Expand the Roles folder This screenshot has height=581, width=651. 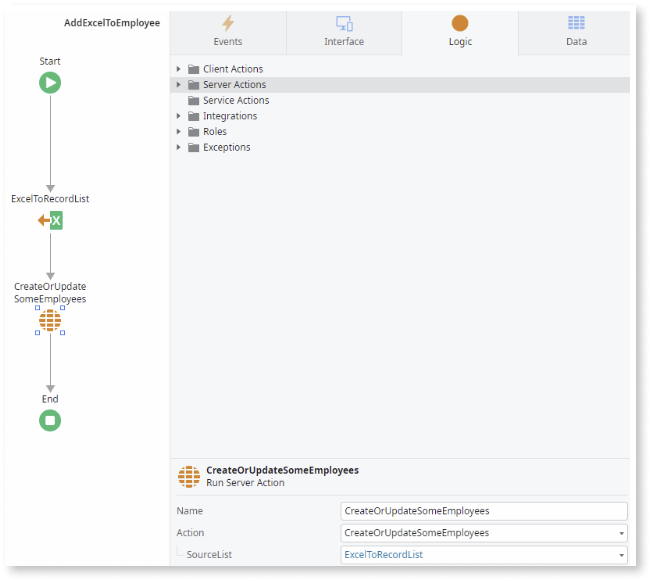[x=179, y=132]
